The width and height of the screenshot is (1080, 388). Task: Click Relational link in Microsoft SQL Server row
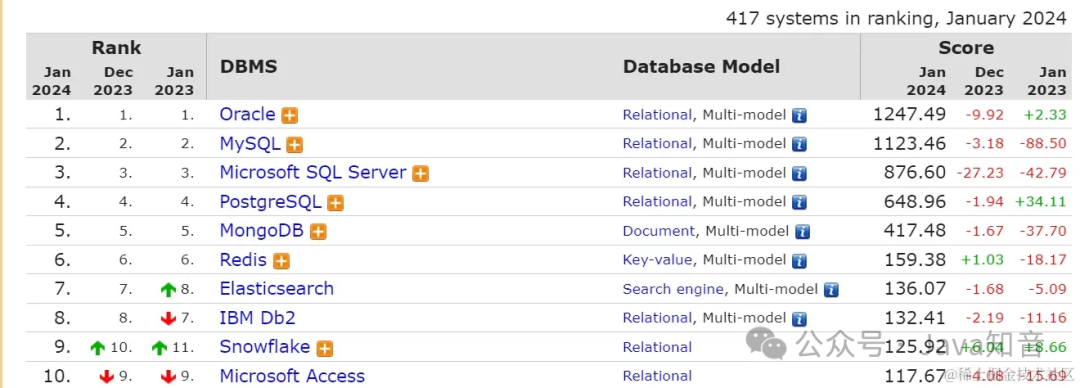click(x=657, y=173)
